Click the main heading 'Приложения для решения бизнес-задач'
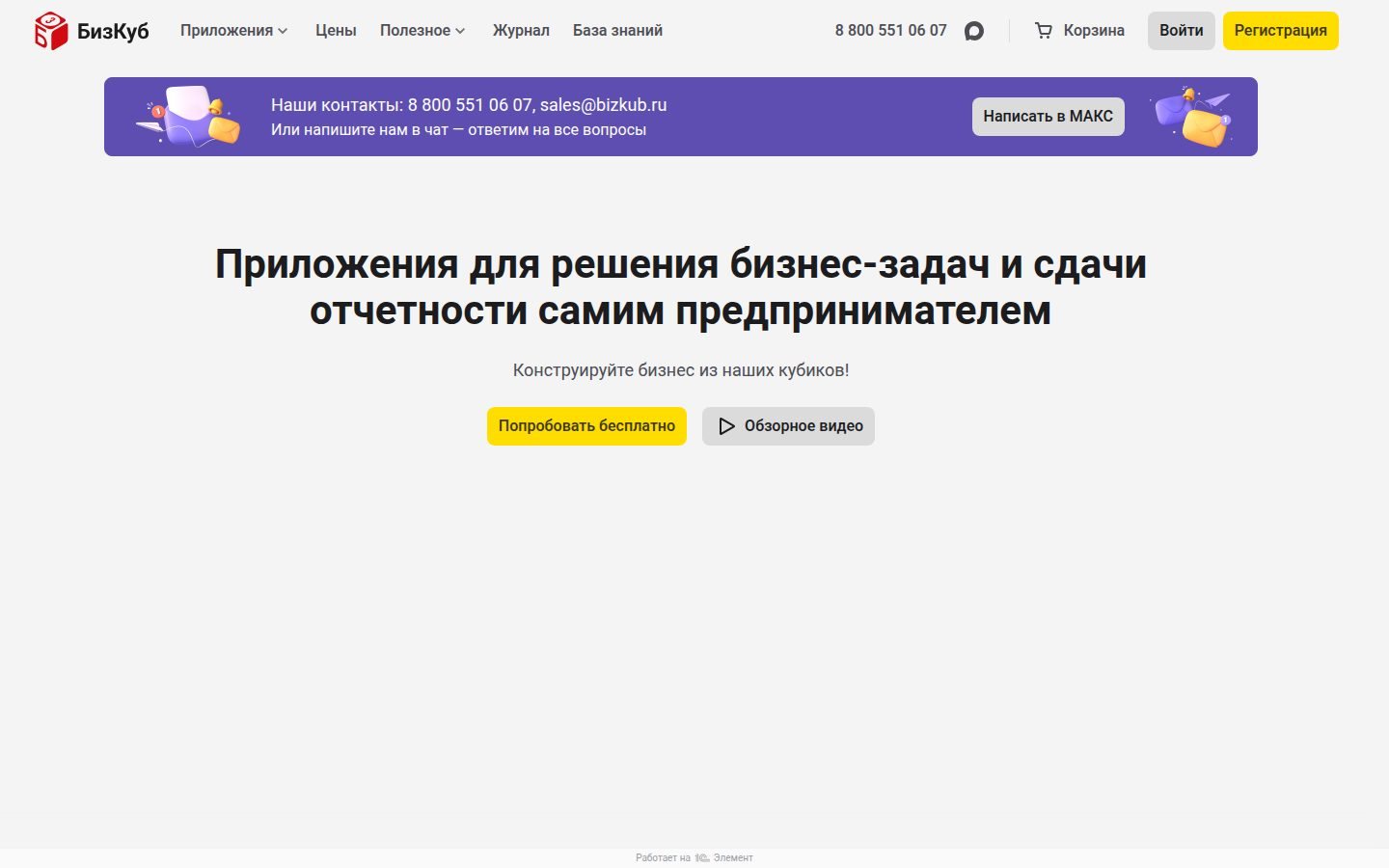Screen dimensions: 1389x868 (x=681, y=287)
